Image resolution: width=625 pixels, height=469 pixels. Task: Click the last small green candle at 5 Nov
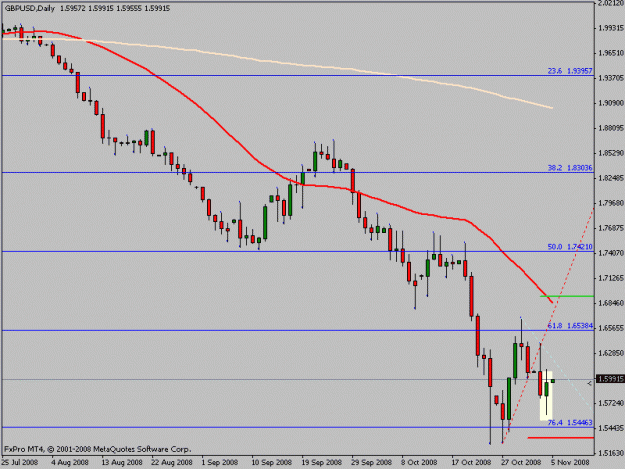553,381
